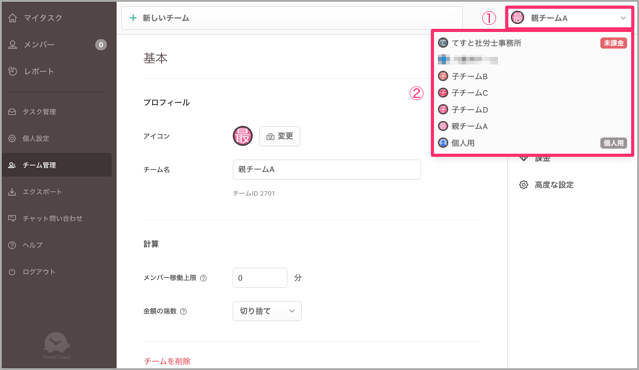Click into the チーム名 text field

tap(326, 170)
